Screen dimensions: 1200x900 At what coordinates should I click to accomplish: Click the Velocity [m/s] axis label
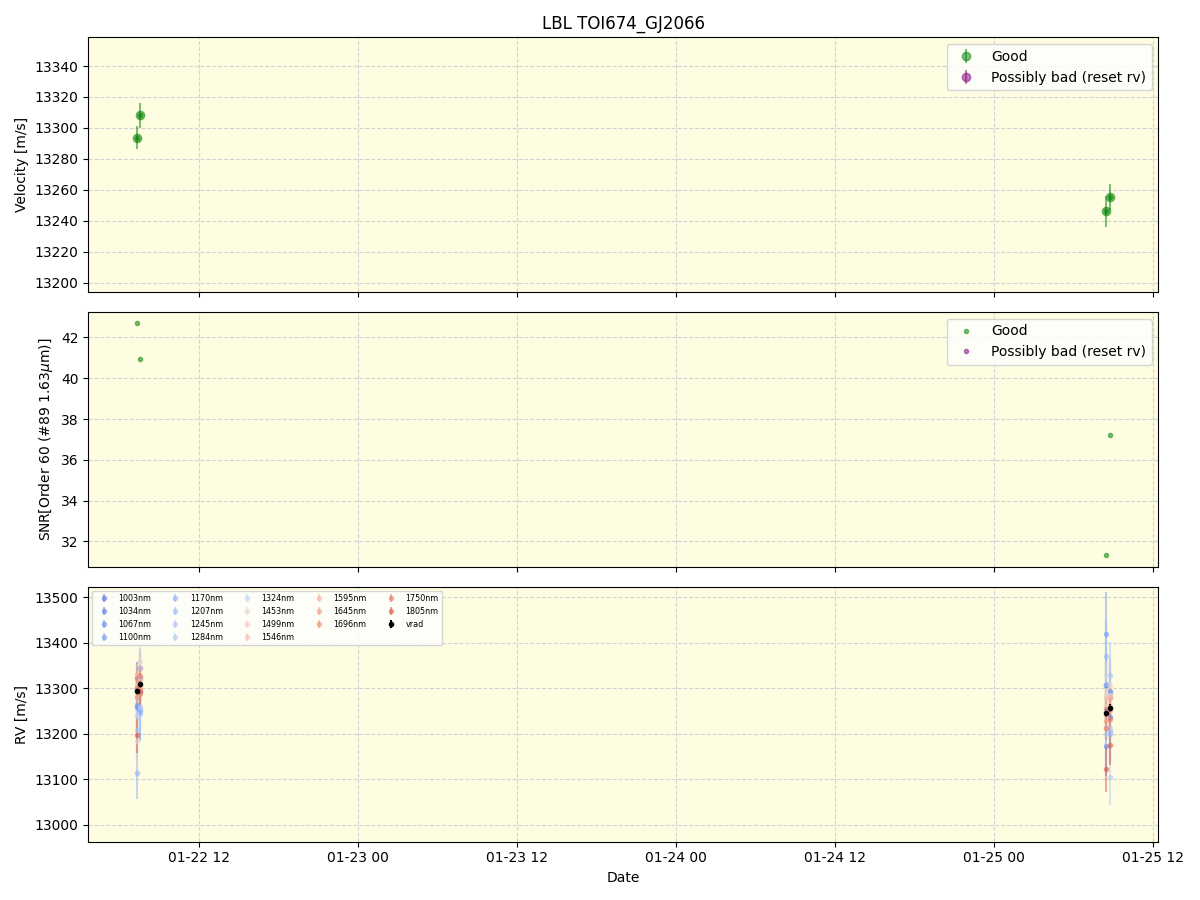[21, 165]
